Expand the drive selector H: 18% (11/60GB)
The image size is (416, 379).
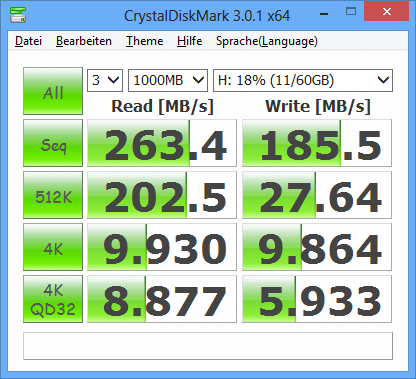(303, 80)
